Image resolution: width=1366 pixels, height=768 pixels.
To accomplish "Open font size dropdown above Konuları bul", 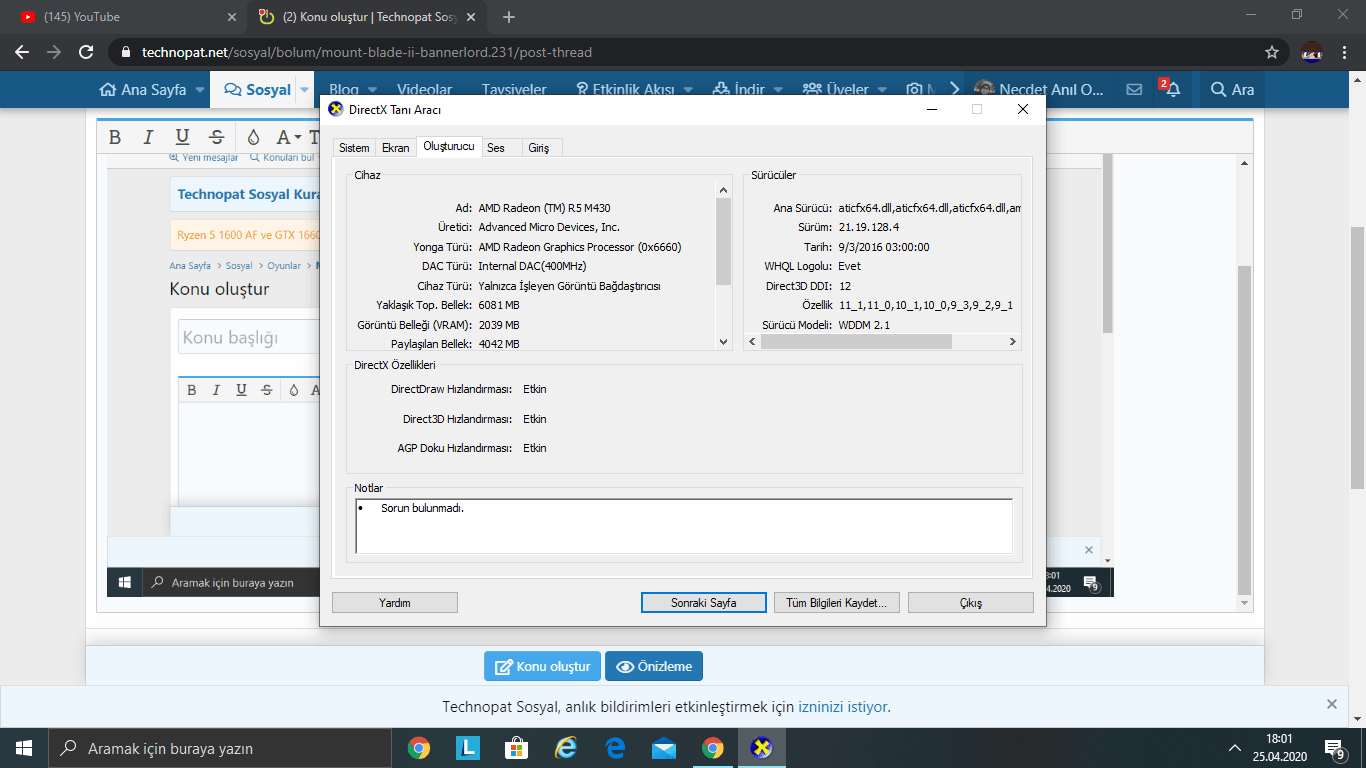I will point(289,137).
